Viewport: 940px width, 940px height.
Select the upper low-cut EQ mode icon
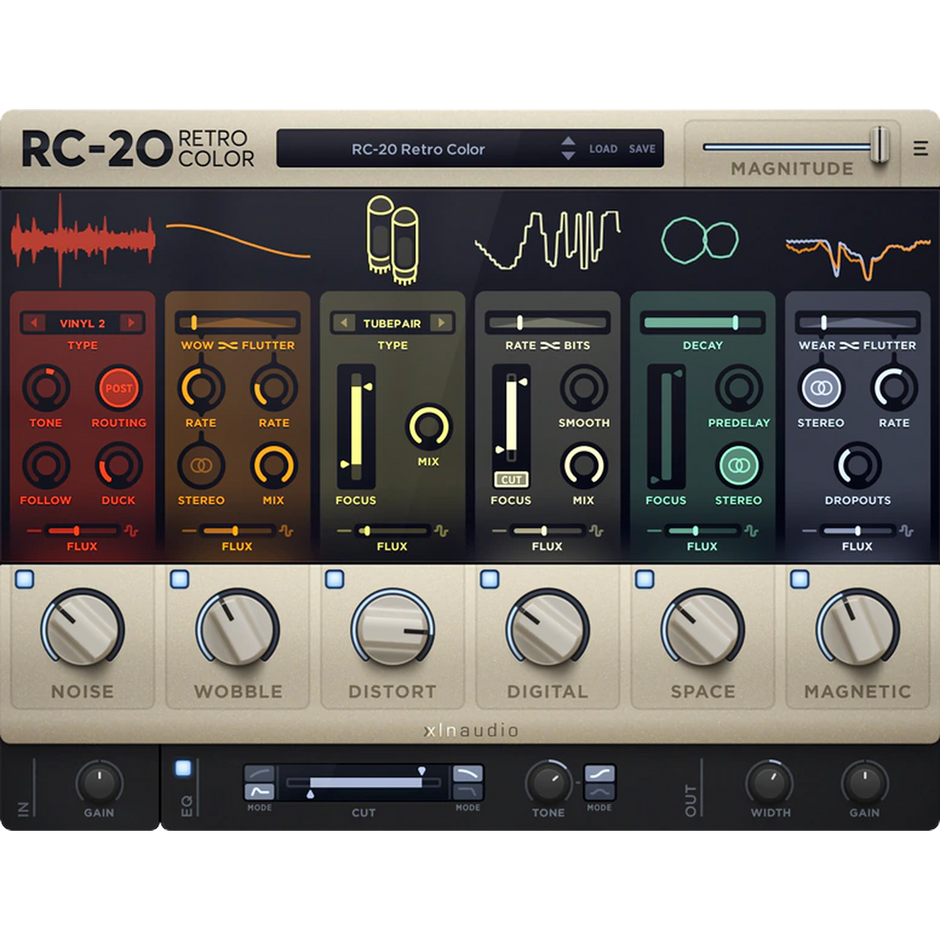click(259, 773)
